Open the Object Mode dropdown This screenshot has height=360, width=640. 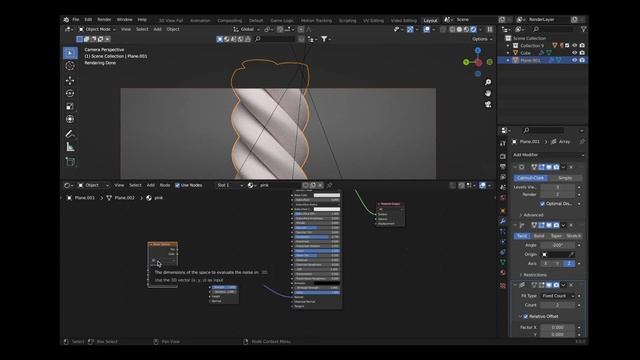tap(97, 29)
